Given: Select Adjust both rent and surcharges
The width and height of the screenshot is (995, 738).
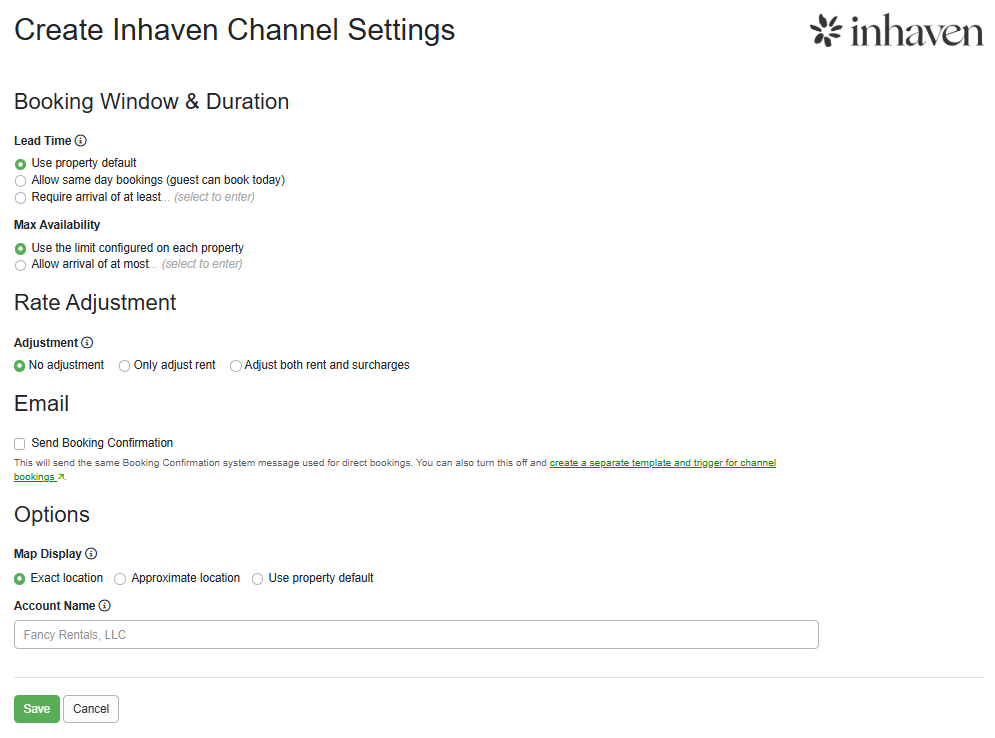Looking at the screenshot, I should click(235, 366).
